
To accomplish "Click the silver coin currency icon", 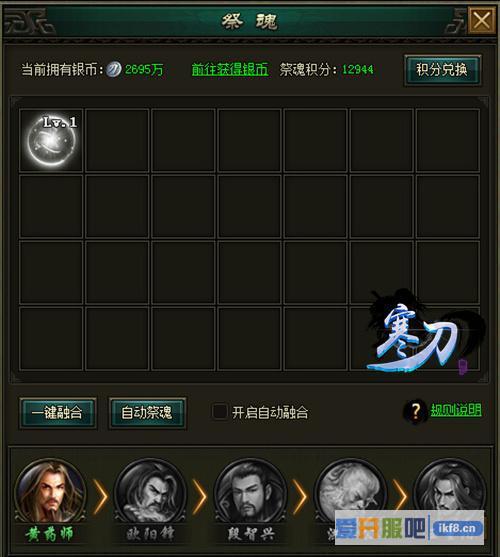I will [x=114, y=69].
